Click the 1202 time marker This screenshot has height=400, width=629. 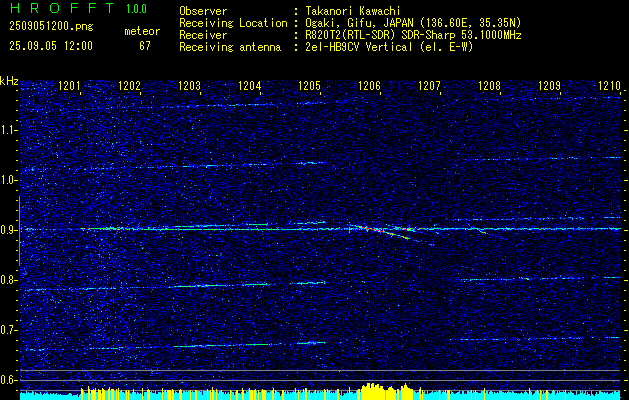tap(130, 85)
